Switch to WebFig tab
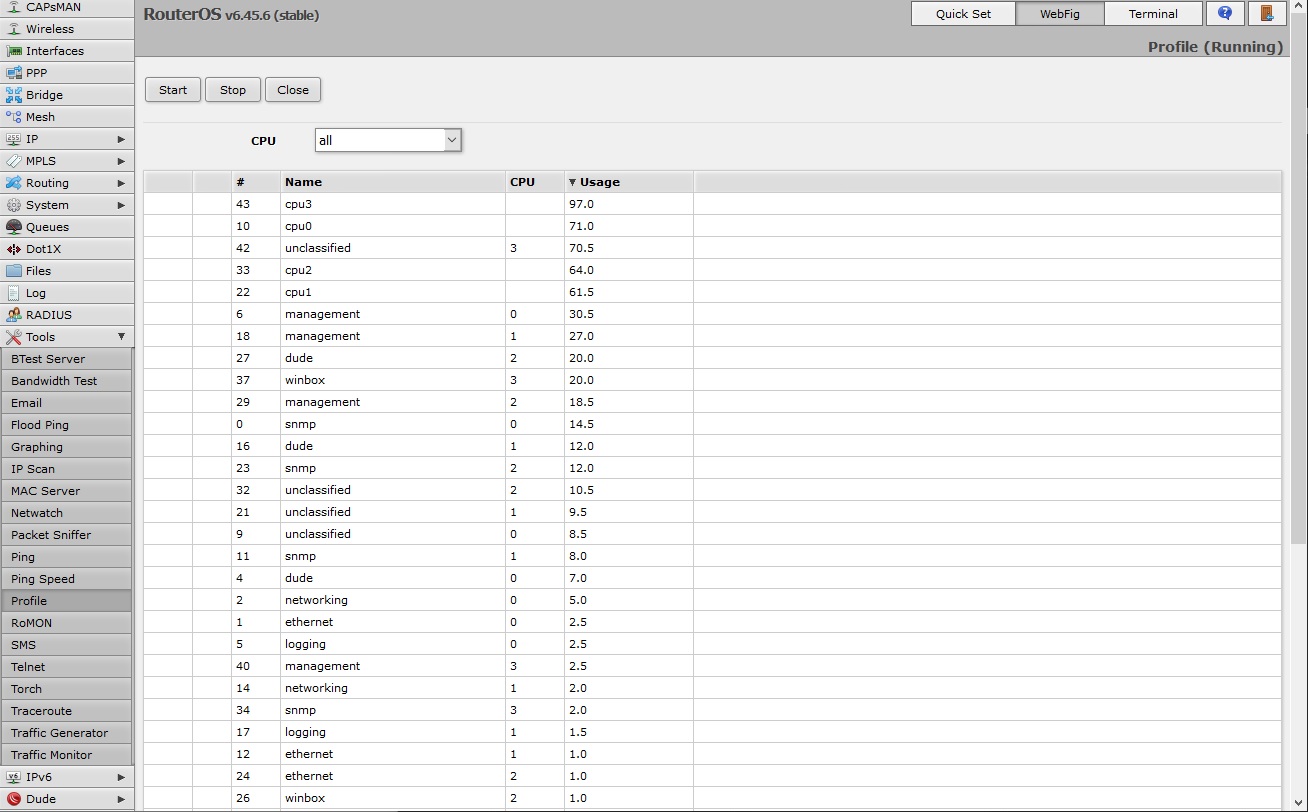Screen dimensions: 1308x812 tap(1060, 14)
